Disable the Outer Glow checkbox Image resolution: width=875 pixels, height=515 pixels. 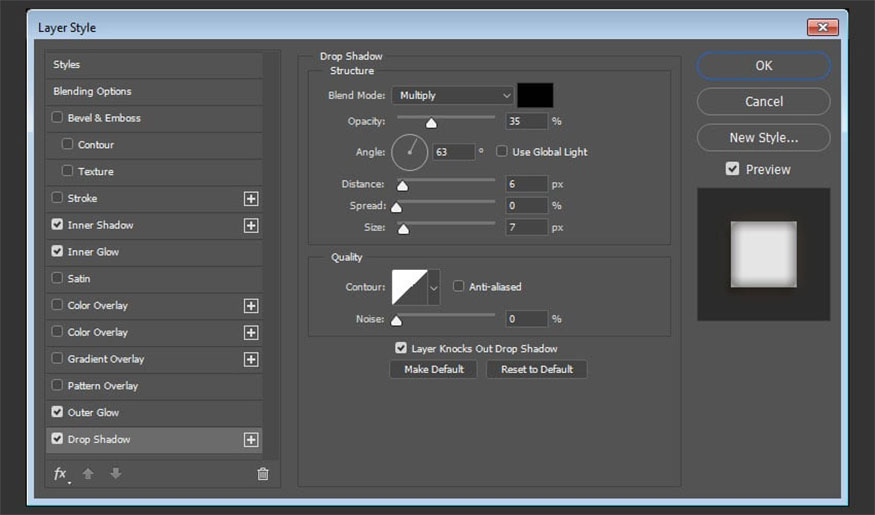point(57,412)
